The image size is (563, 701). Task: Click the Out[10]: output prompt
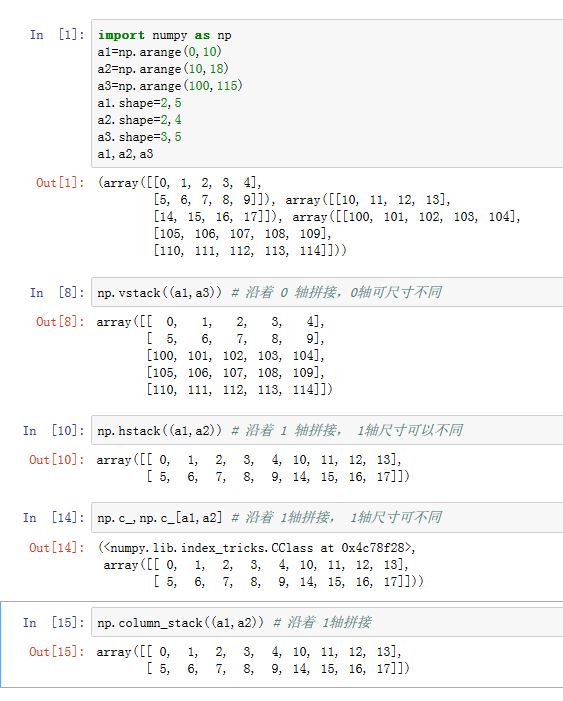(x=57, y=460)
